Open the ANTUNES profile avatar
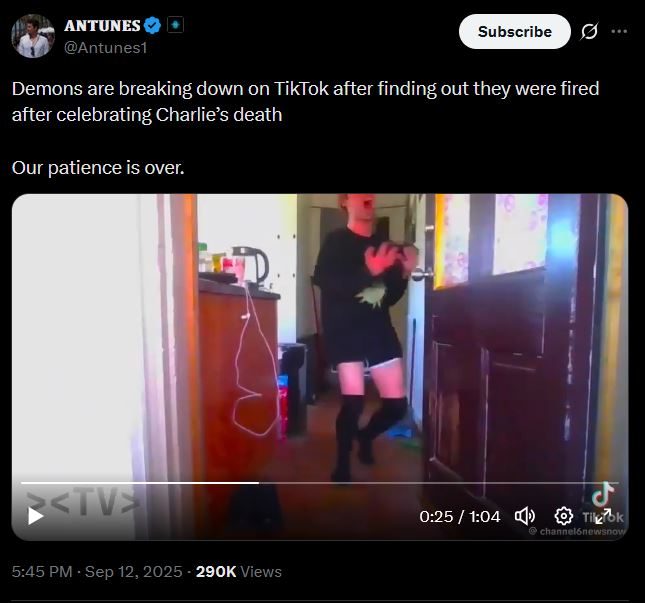 33,36
